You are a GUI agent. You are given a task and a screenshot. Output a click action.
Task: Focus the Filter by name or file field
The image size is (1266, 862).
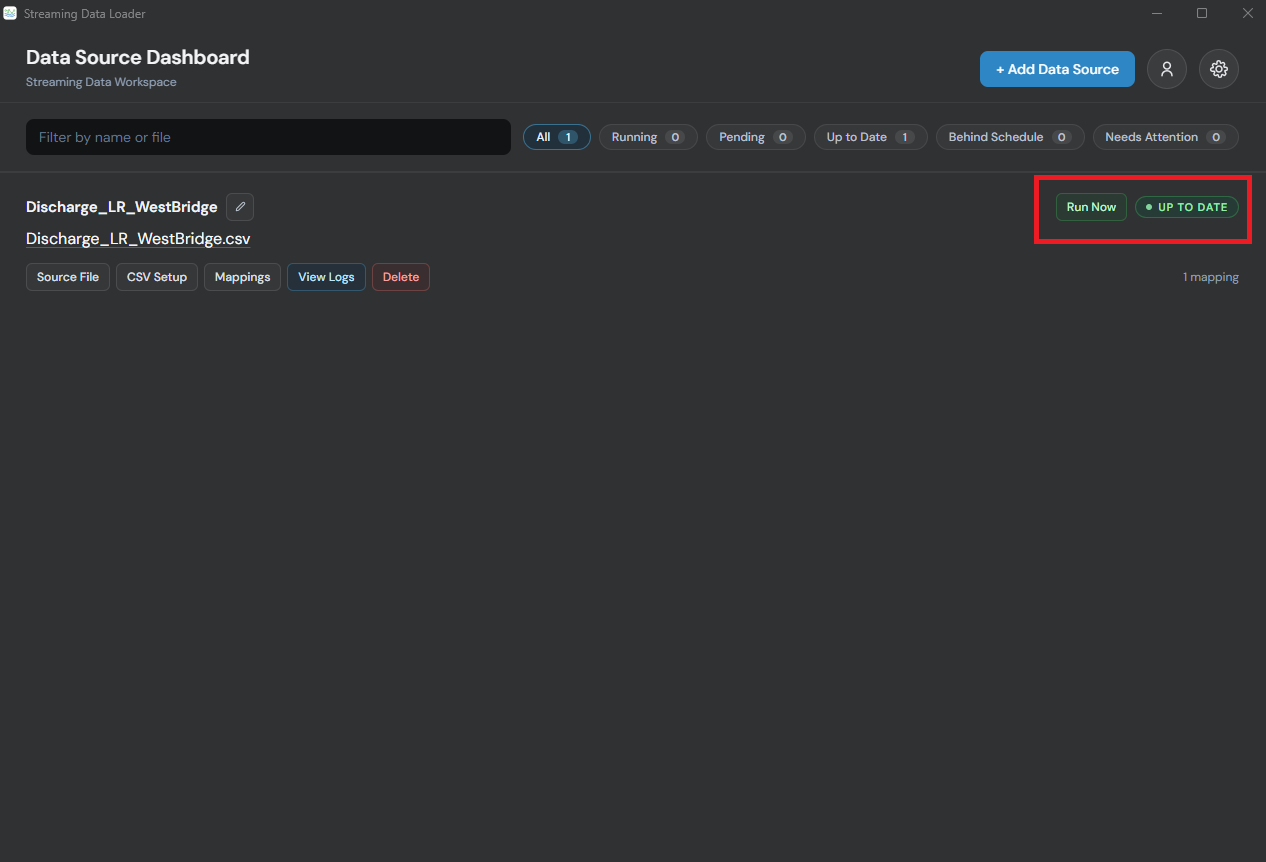(268, 137)
